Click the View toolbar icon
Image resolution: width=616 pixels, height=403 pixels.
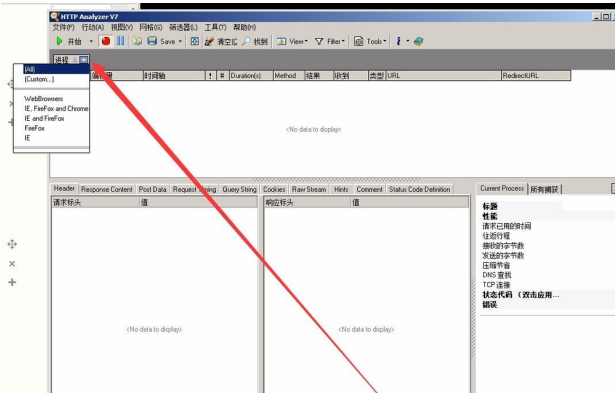point(281,41)
